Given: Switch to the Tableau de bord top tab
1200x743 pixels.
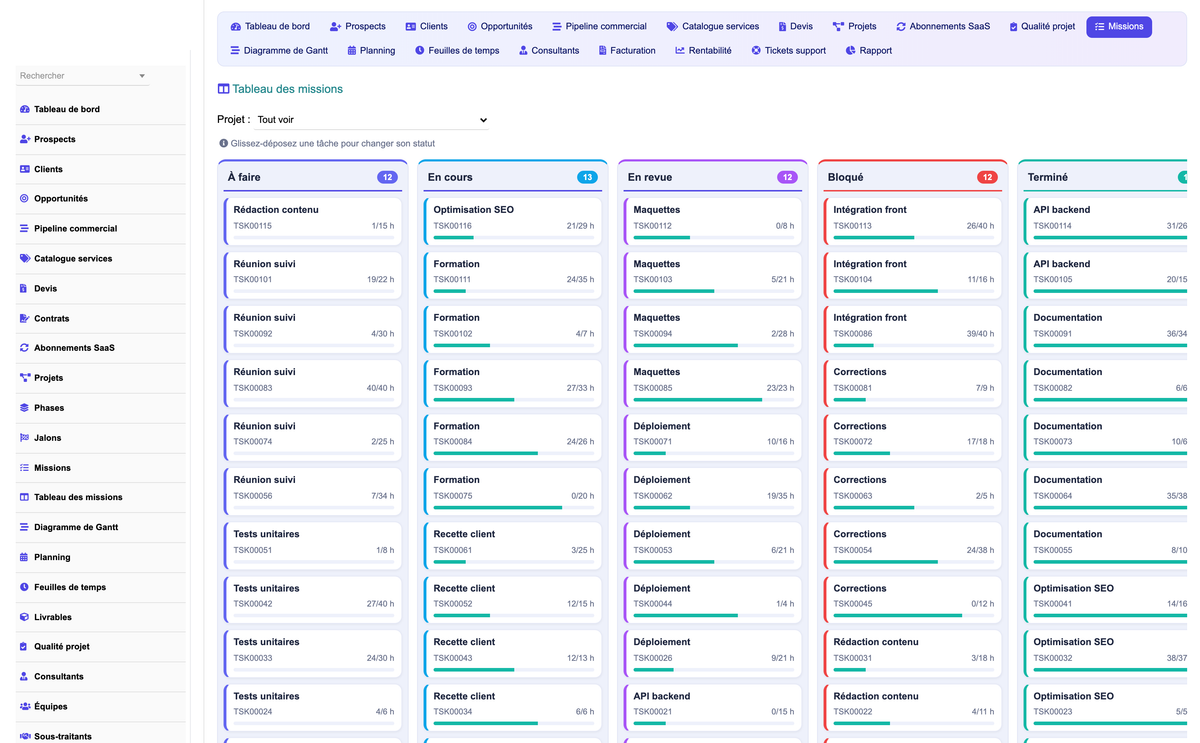Looking at the screenshot, I should [270, 27].
